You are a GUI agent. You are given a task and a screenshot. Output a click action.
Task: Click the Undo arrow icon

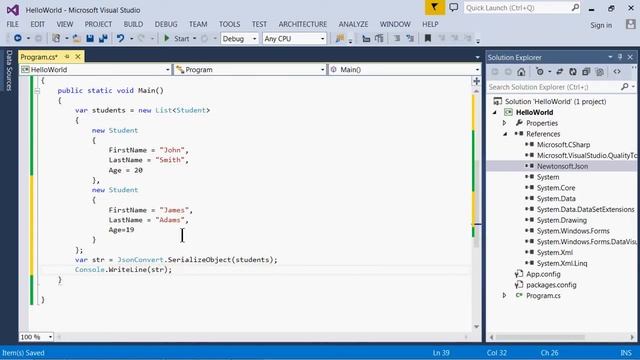(x=120, y=38)
